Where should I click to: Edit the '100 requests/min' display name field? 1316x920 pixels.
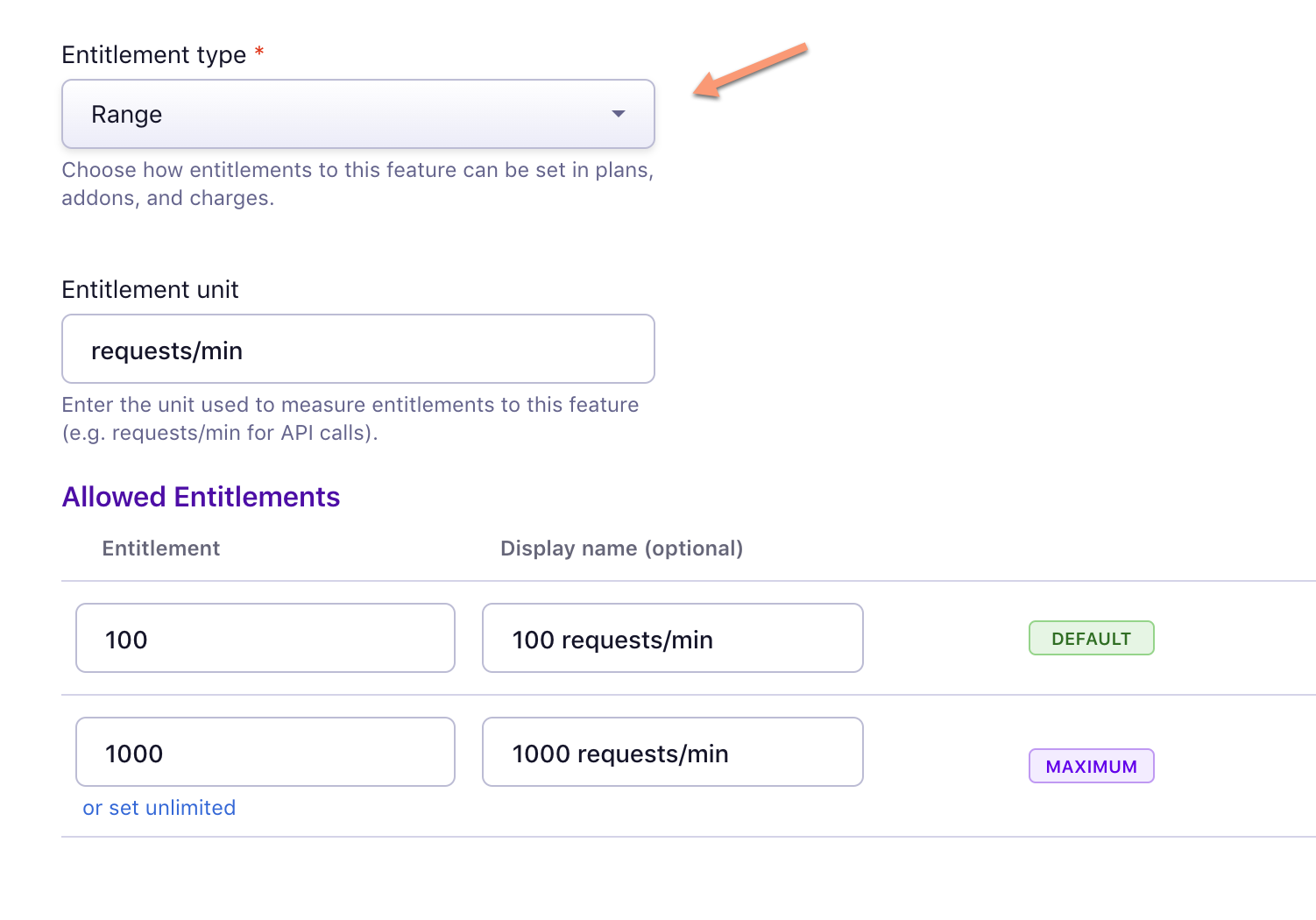point(672,638)
